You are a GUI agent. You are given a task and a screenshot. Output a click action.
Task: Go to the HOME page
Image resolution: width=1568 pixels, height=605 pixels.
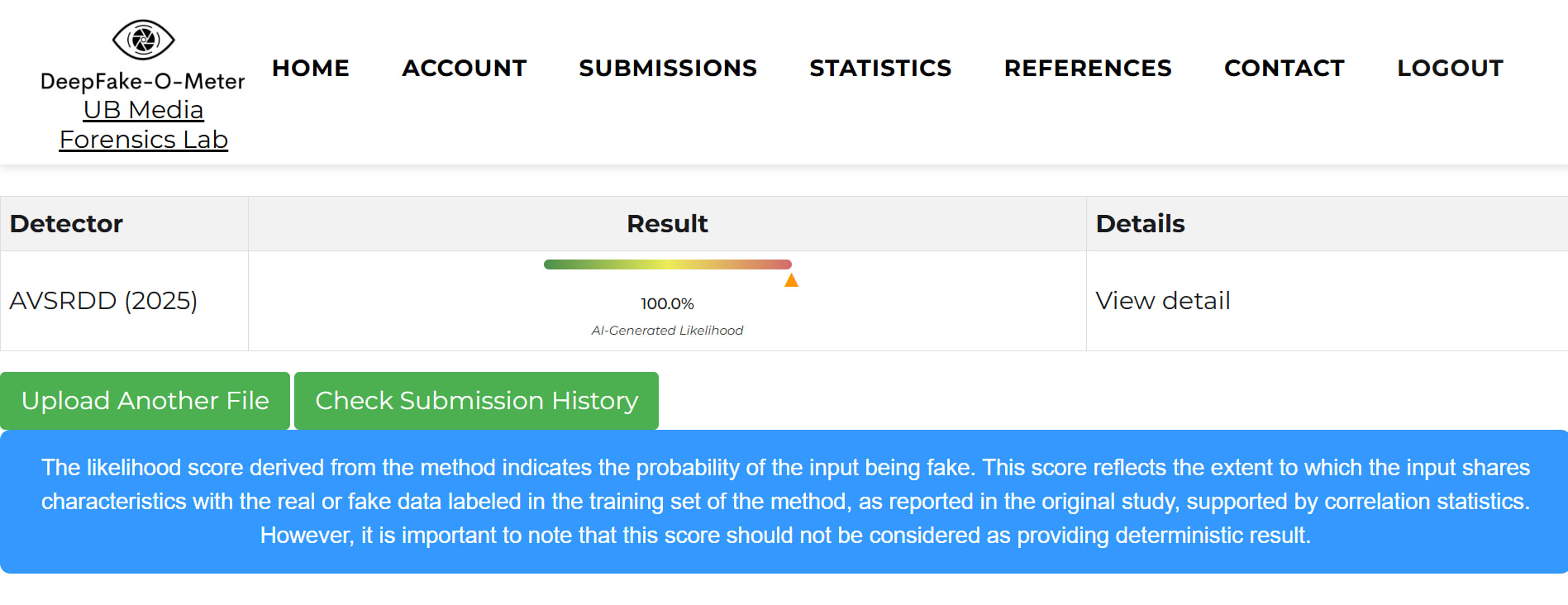click(x=311, y=68)
